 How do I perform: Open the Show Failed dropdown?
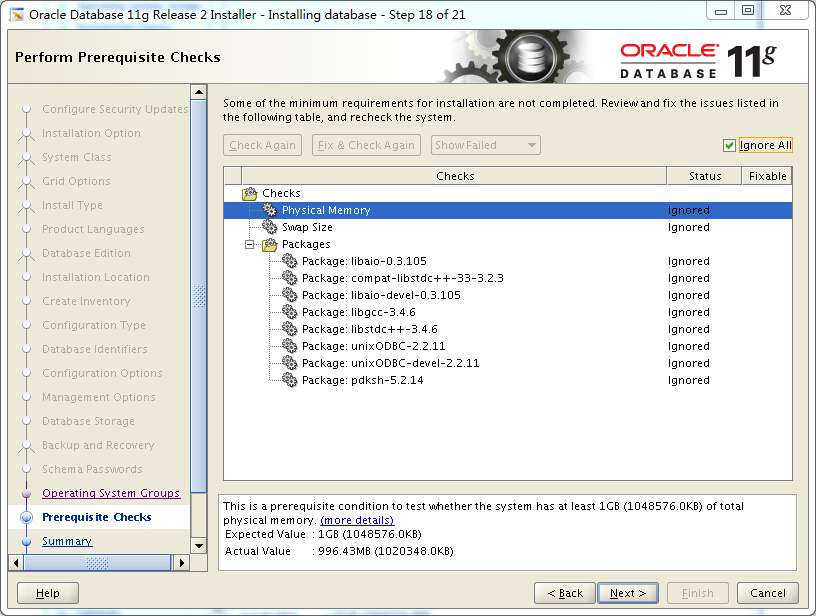[486, 145]
